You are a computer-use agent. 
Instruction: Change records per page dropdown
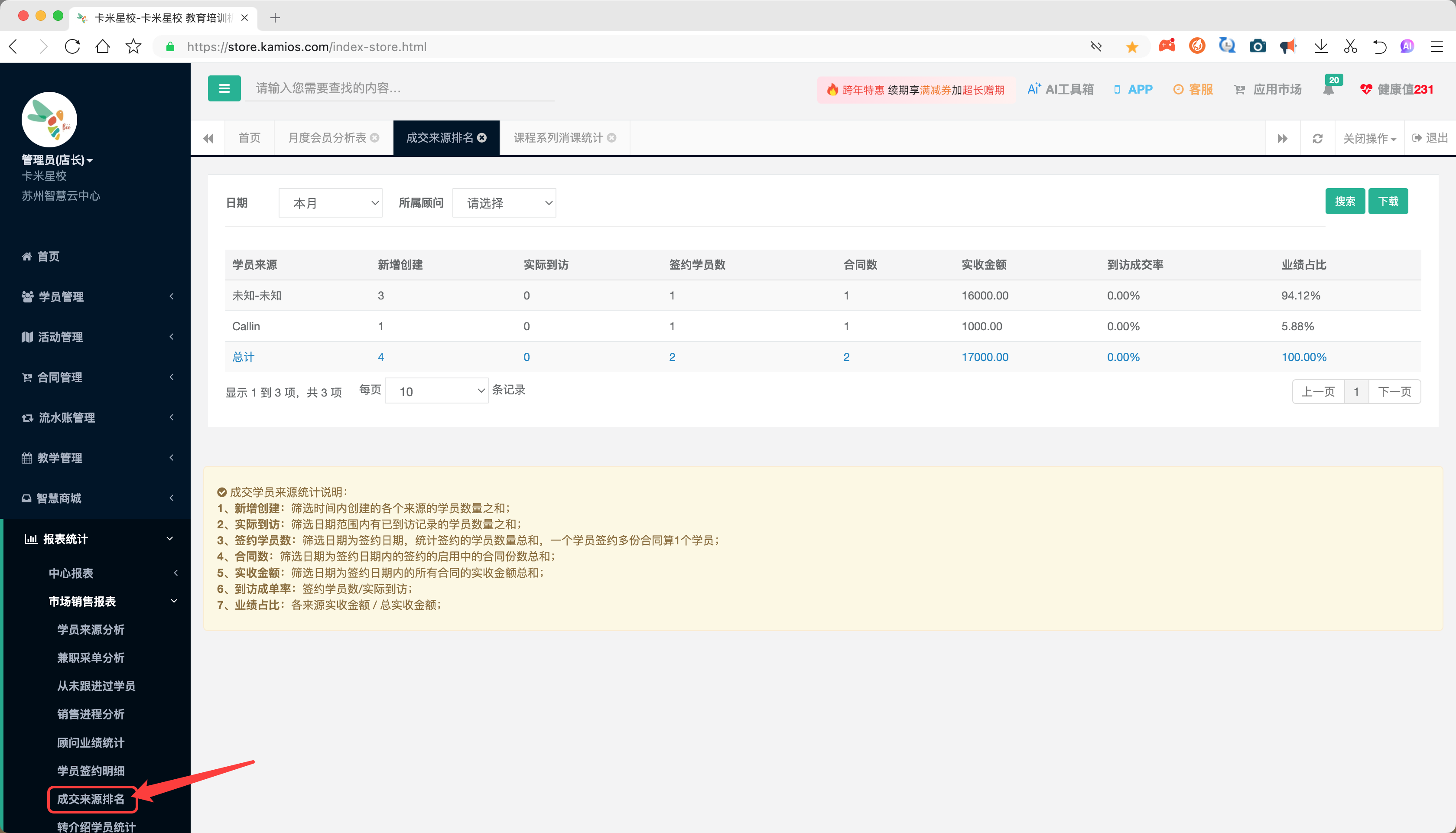click(436, 391)
